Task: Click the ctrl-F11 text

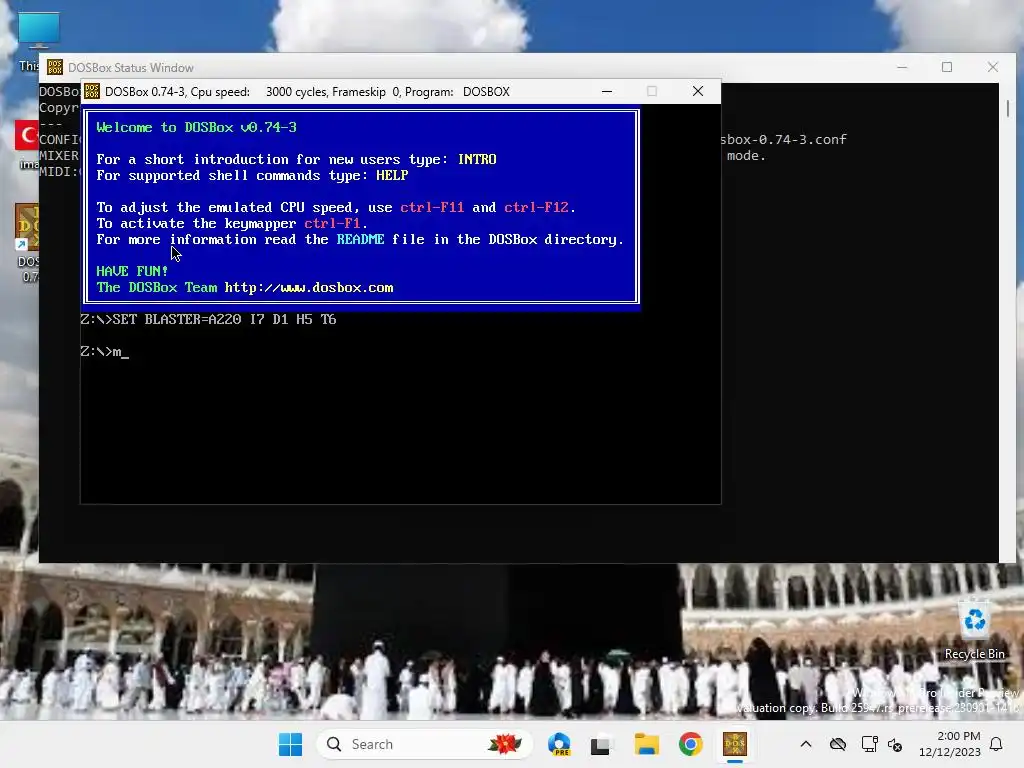Action: [432, 208]
